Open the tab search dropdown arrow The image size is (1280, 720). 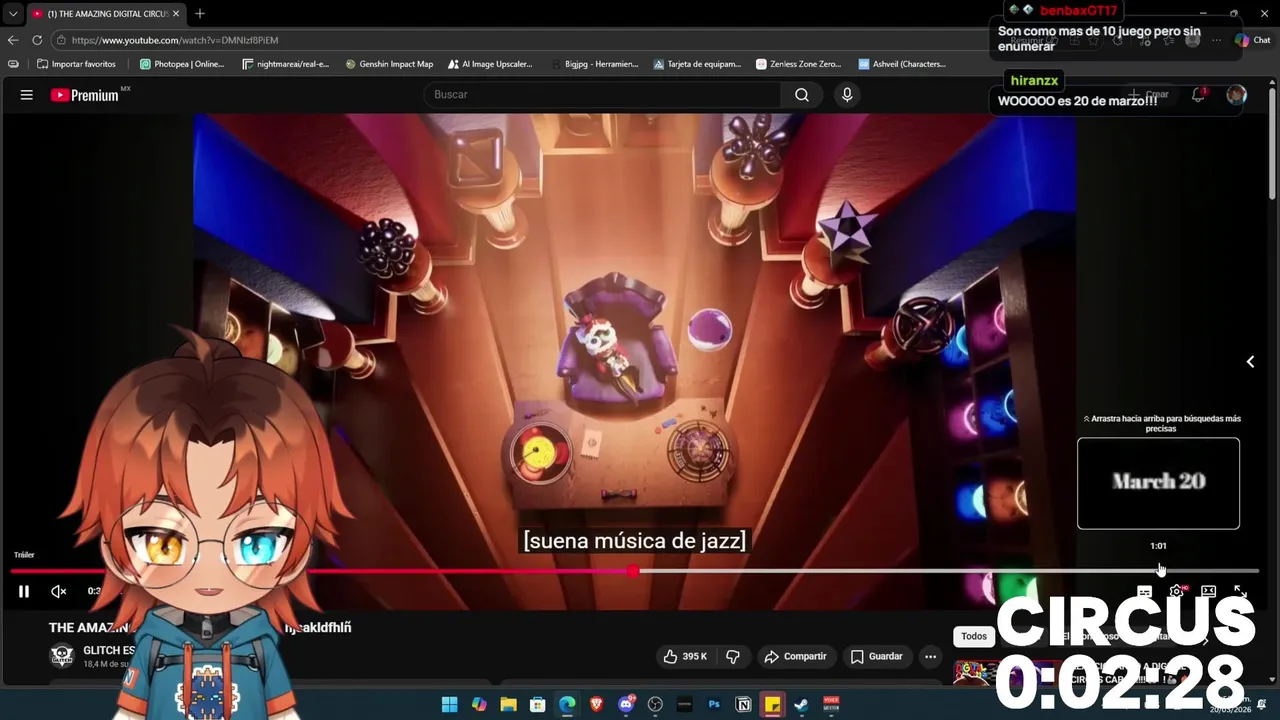click(13, 13)
